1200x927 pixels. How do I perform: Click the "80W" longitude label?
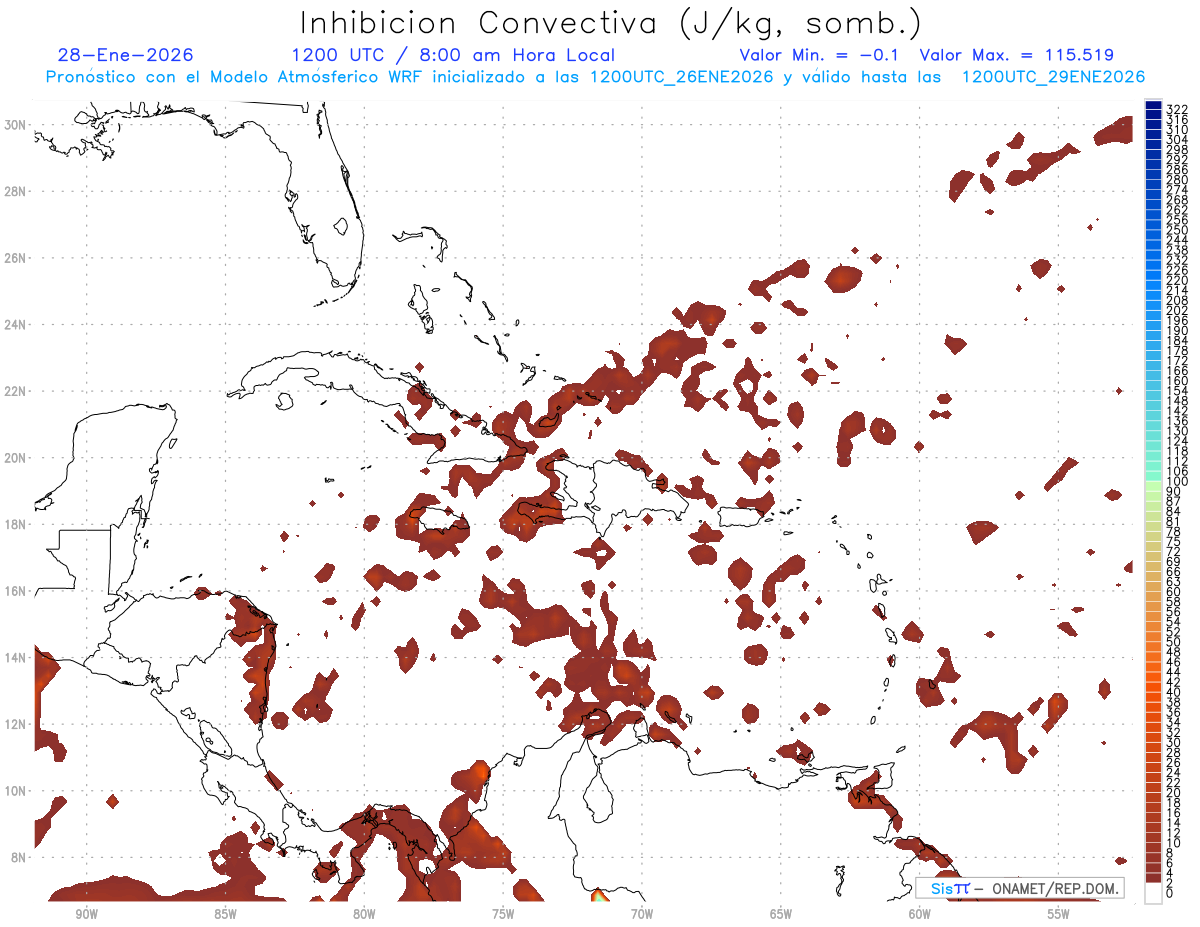click(x=364, y=914)
